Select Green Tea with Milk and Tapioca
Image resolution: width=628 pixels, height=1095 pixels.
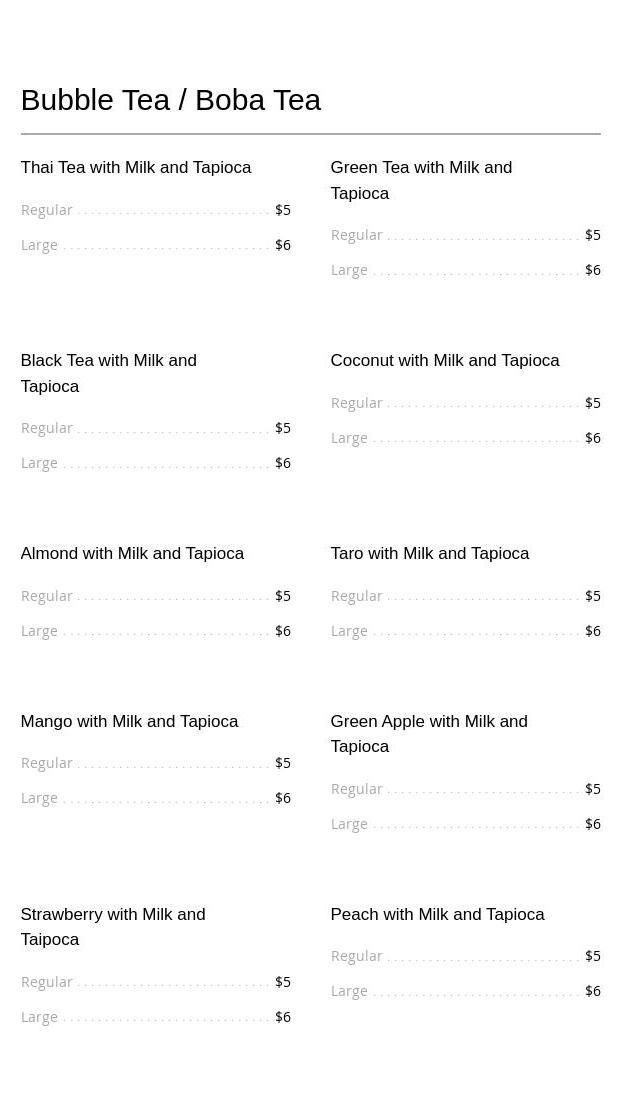pyautogui.click(x=421, y=180)
